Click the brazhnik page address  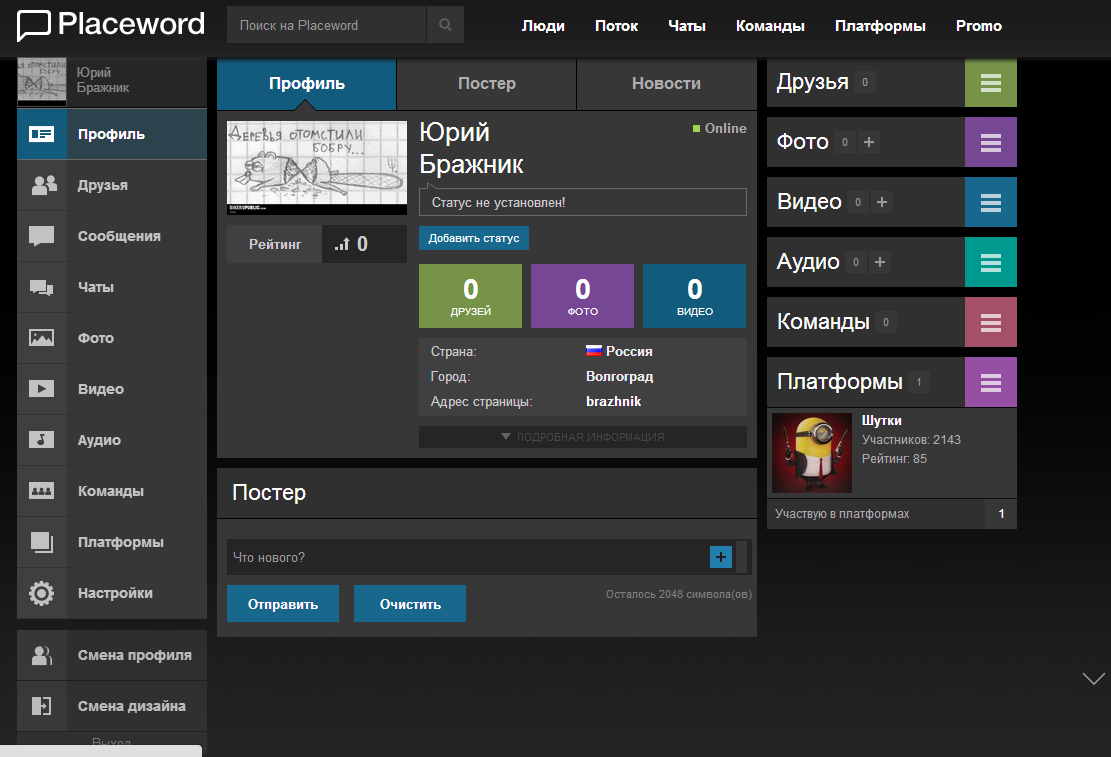(613, 401)
